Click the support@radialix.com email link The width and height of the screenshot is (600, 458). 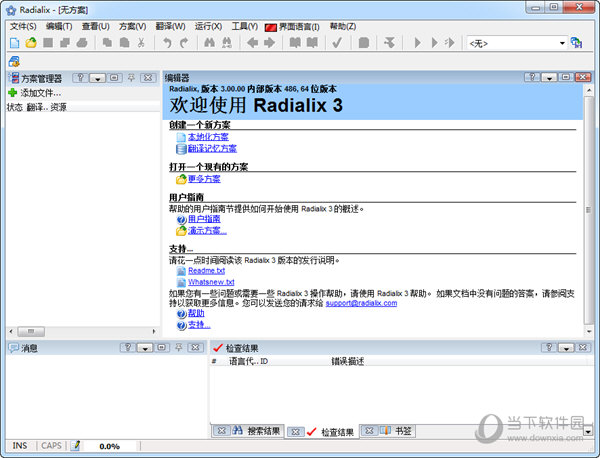[361, 303]
